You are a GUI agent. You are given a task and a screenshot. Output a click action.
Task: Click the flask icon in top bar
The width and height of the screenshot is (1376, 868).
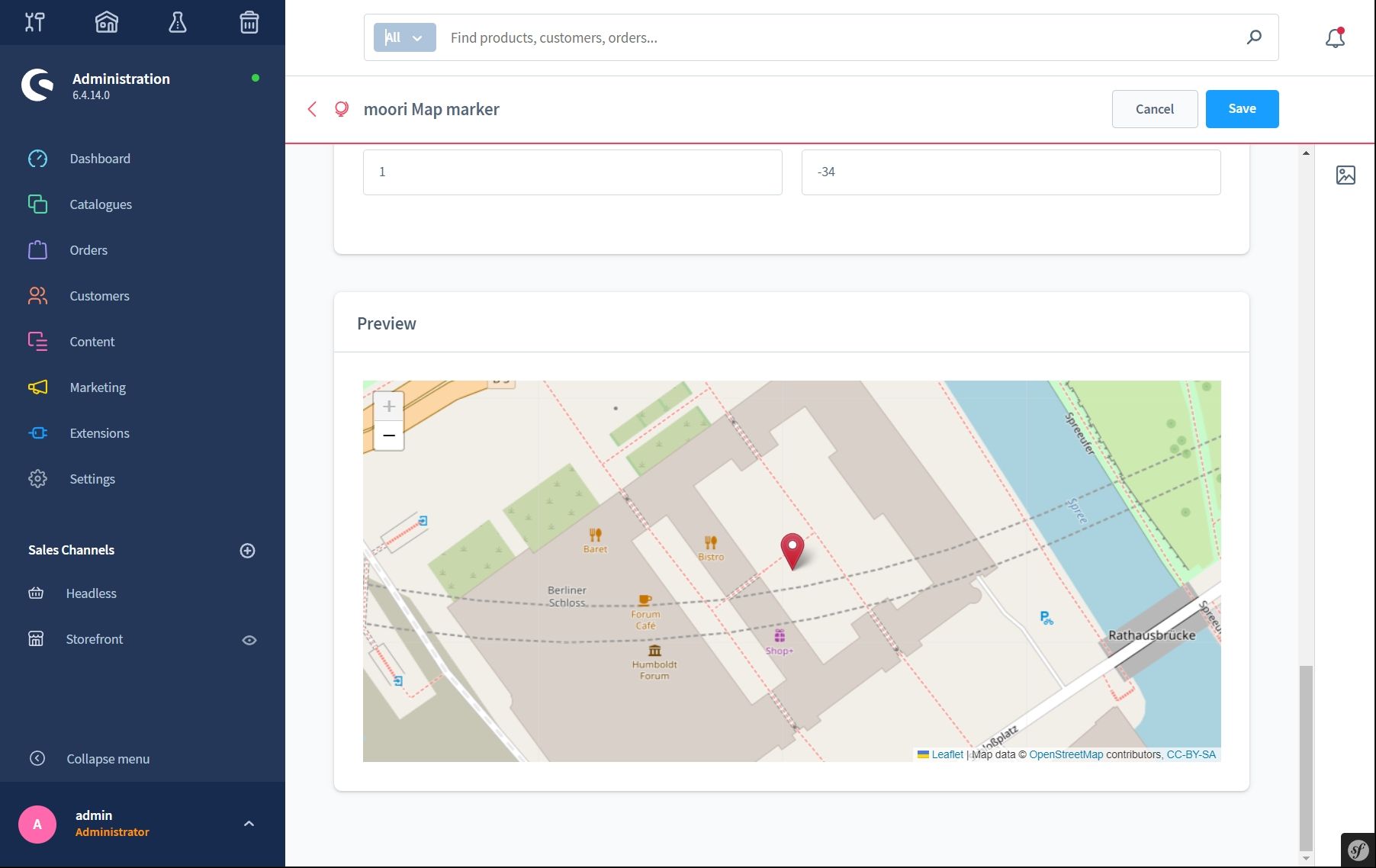click(177, 22)
